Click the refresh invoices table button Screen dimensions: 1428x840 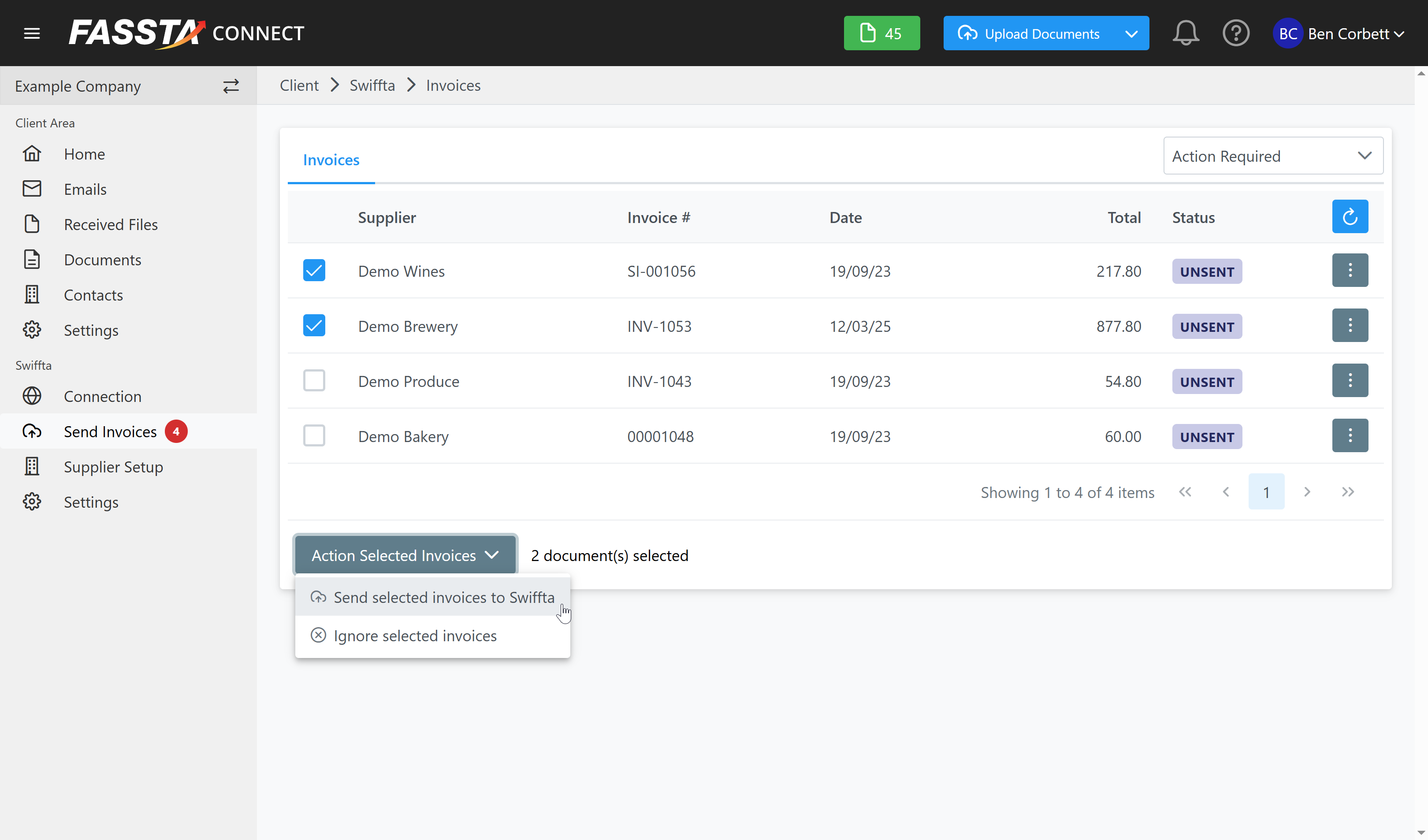[x=1349, y=216]
